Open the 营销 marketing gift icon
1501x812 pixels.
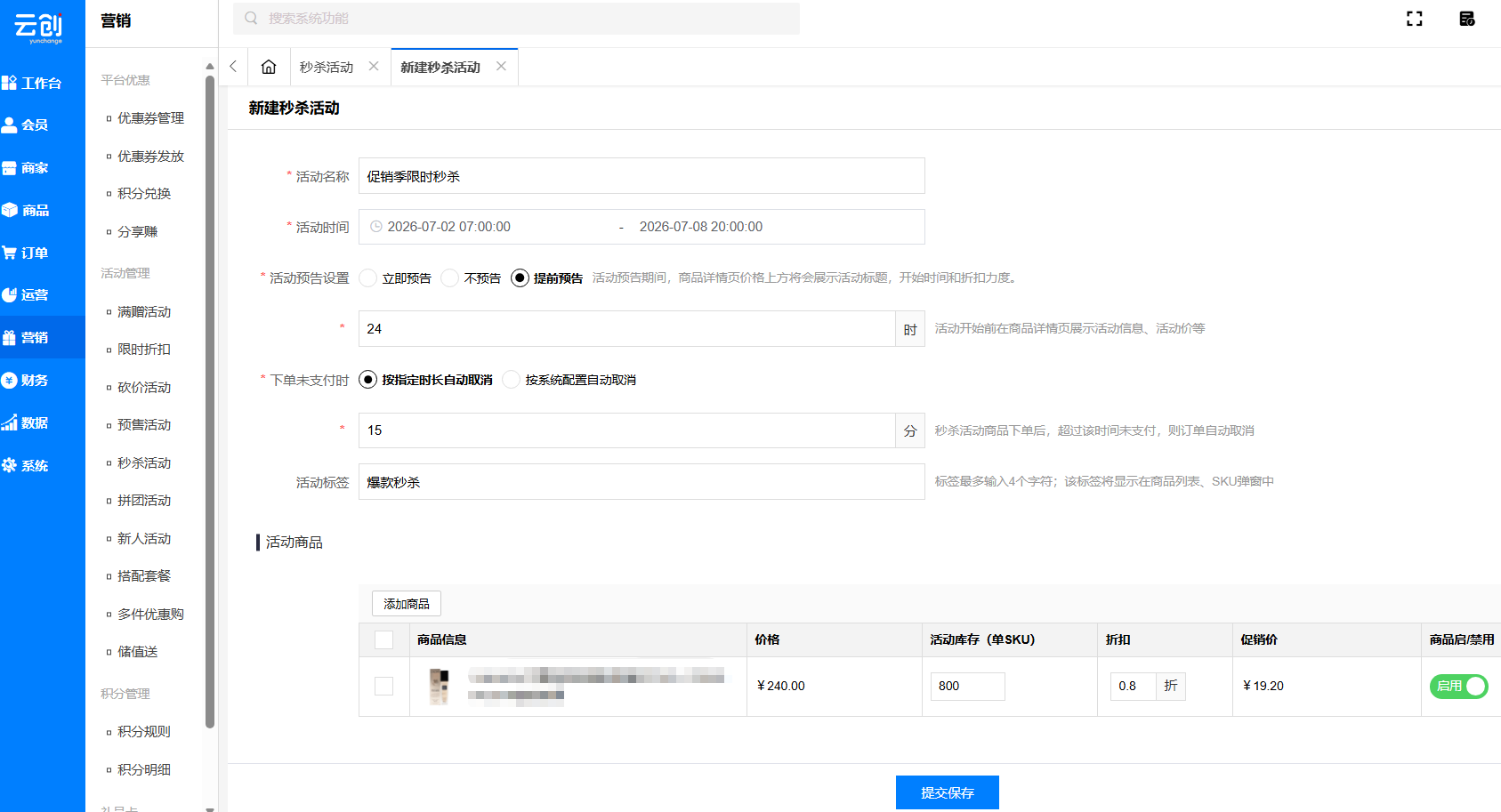click(9, 338)
